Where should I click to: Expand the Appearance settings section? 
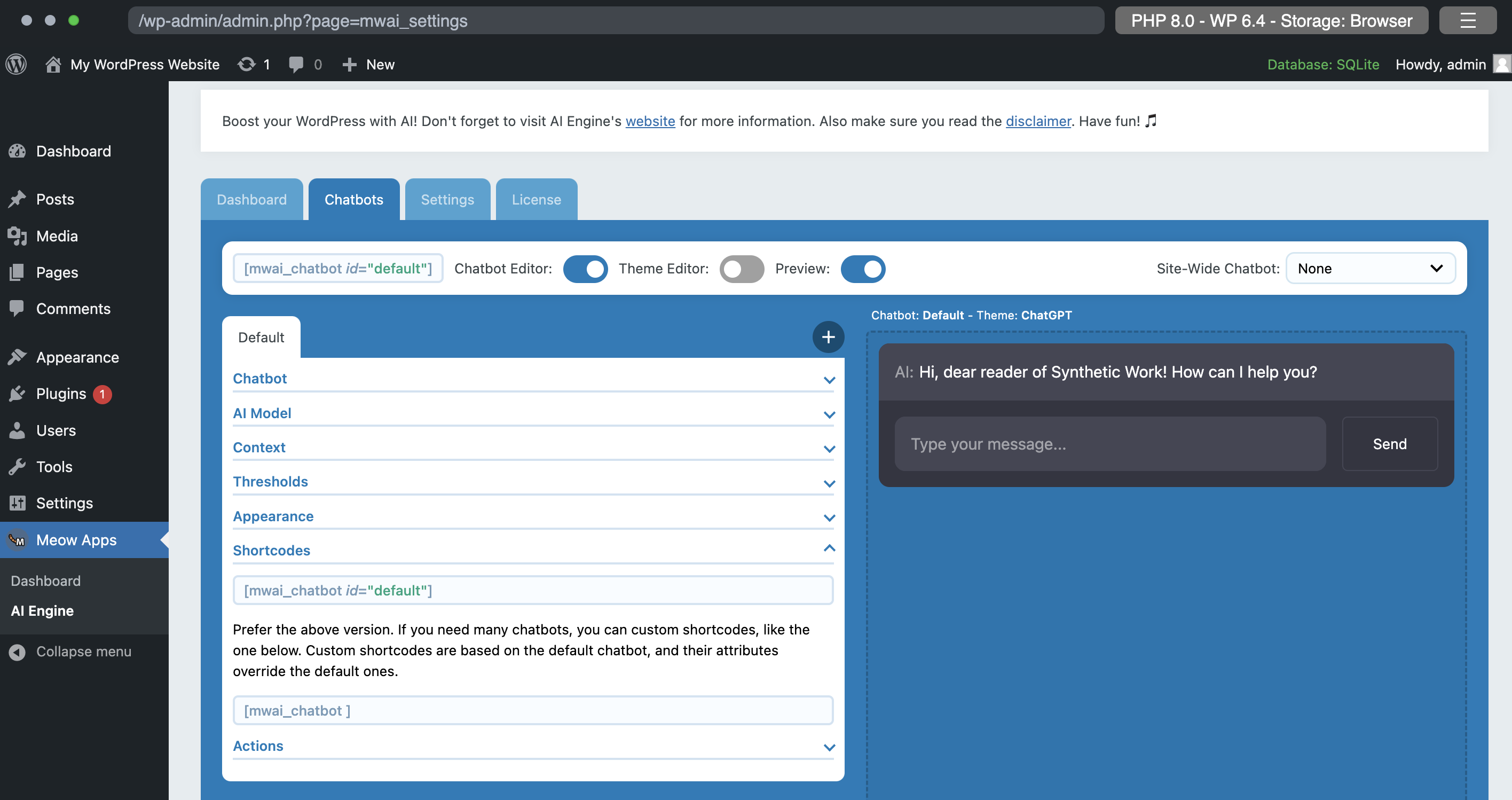coord(533,516)
